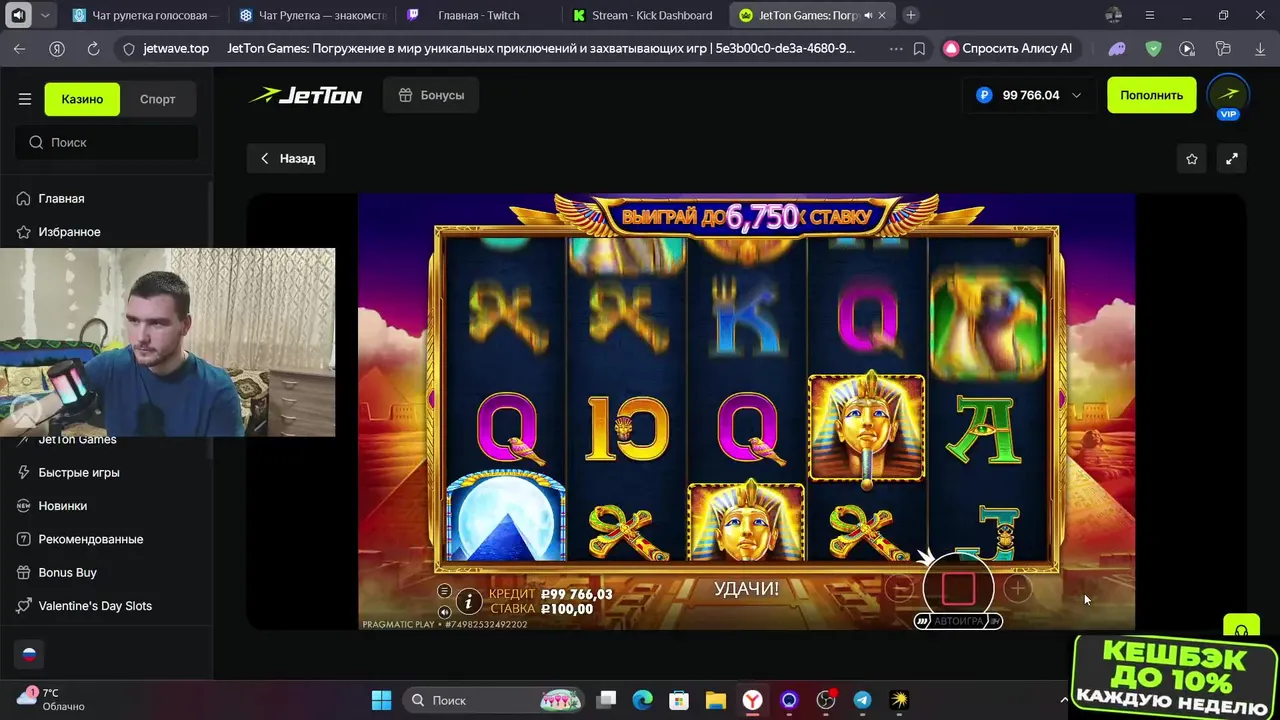Click the Пополнить deposit button
The image size is (1280, 720).
pyautogui.click(x=1151, y=95)
